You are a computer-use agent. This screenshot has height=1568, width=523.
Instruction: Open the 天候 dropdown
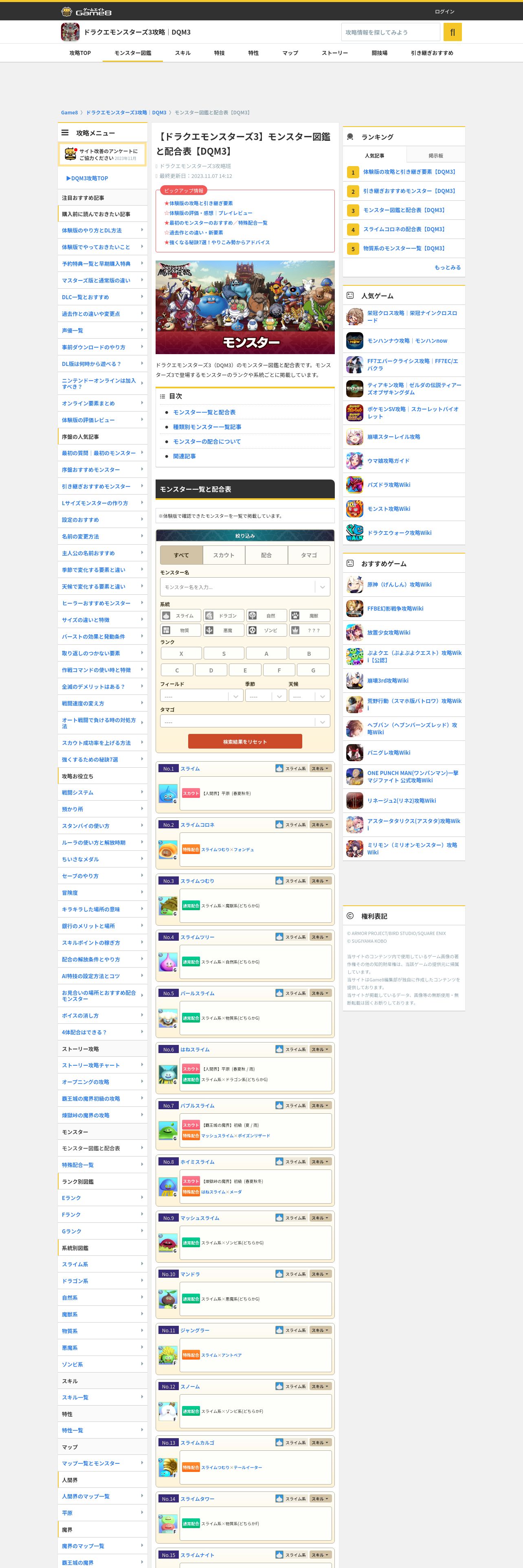(309, 696)
